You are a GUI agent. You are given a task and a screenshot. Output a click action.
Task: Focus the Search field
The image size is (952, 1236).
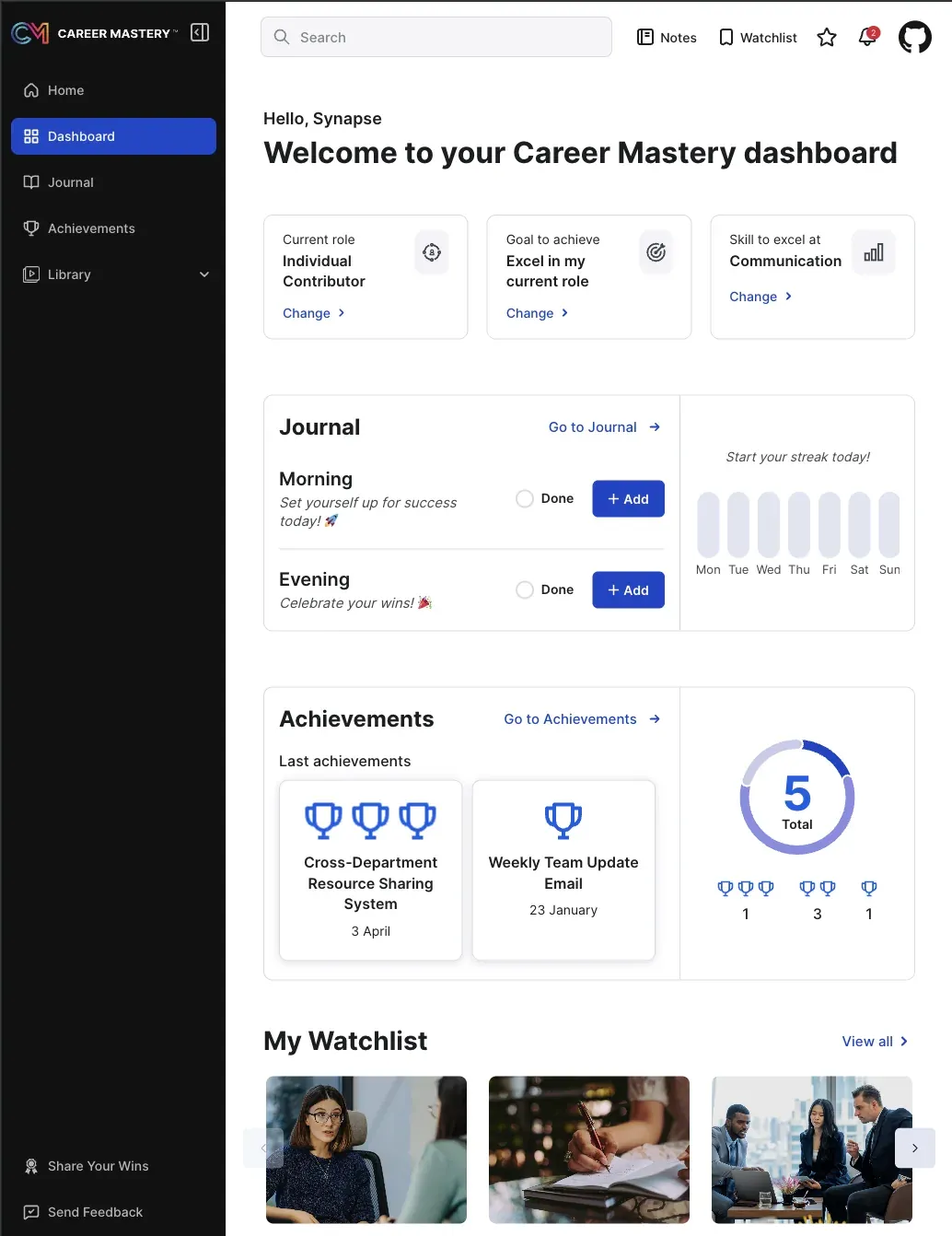436,37
